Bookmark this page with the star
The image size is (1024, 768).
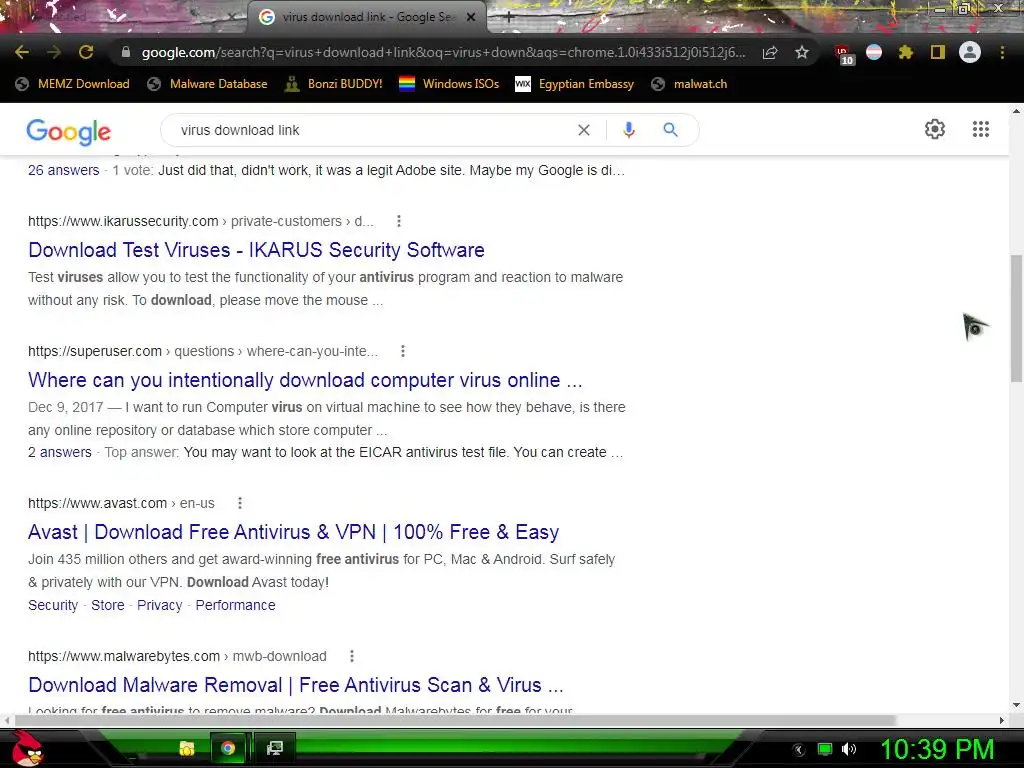click(802, 52)
